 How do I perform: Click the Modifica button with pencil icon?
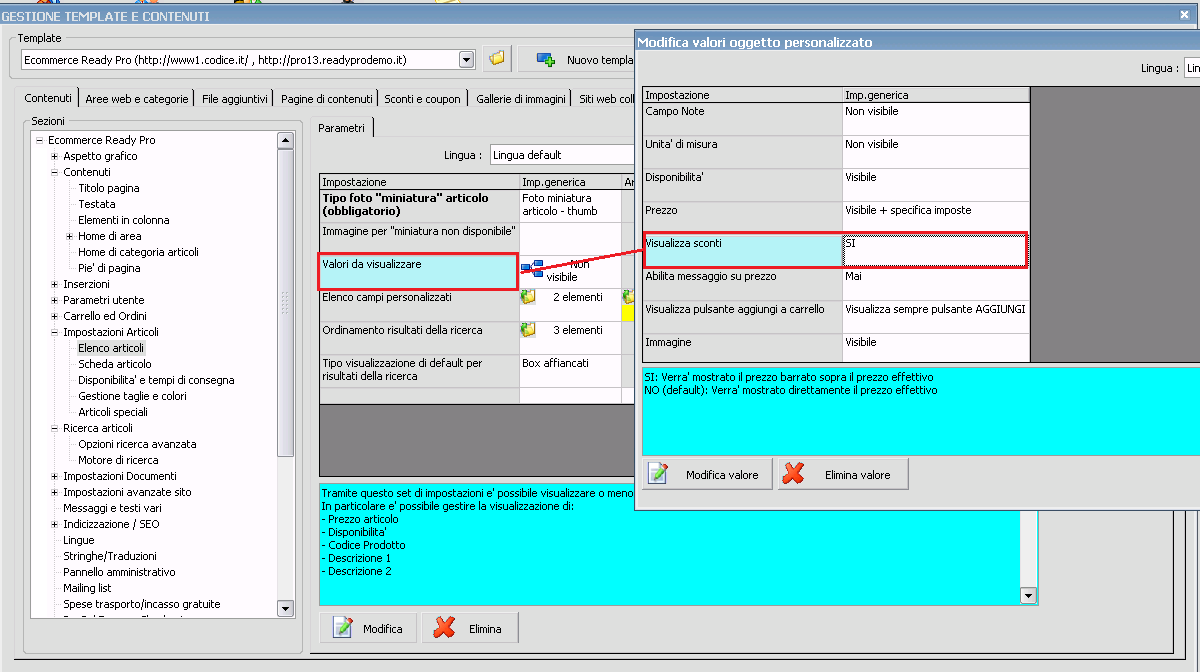click(367, 628)
